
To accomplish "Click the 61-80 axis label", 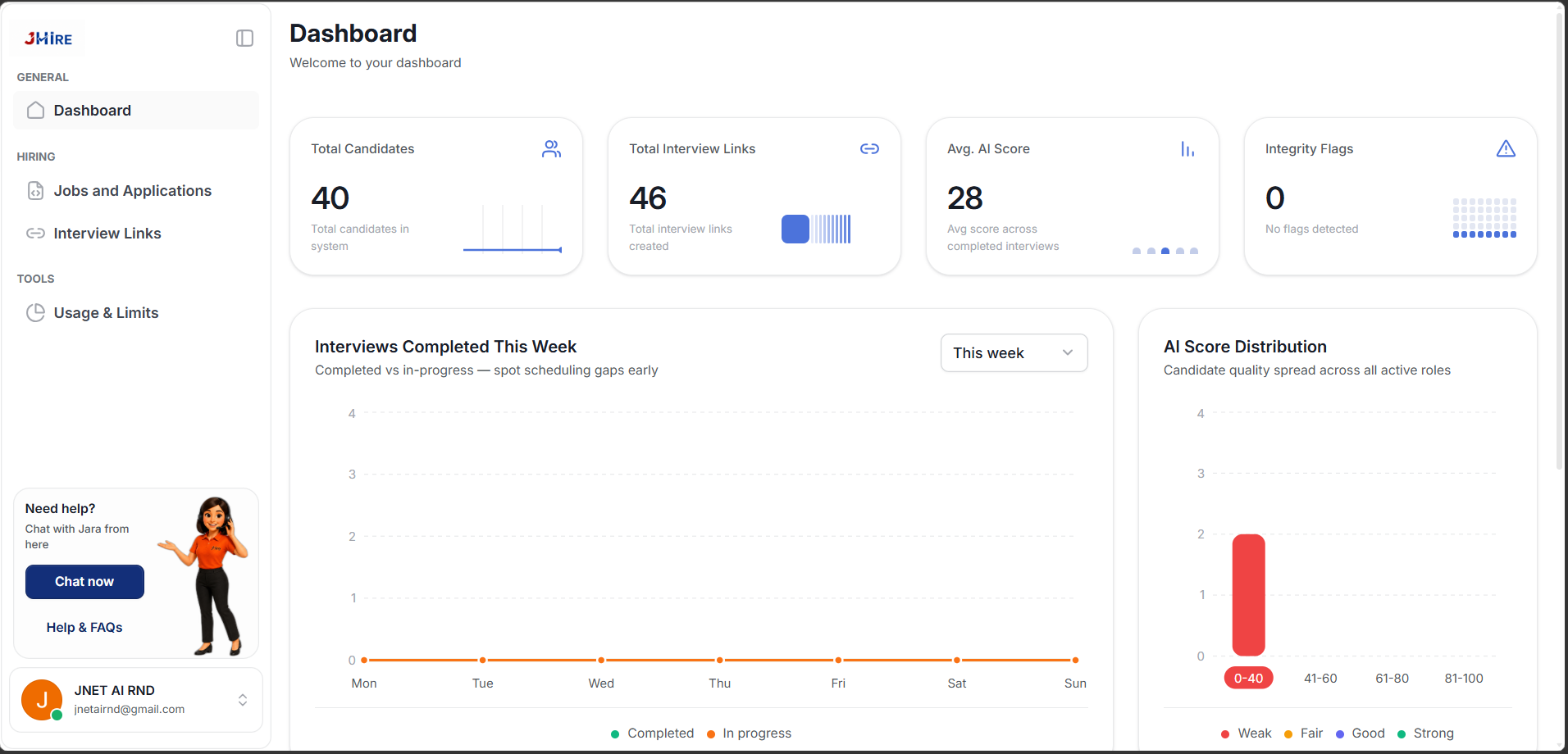I will [1392, 679].
